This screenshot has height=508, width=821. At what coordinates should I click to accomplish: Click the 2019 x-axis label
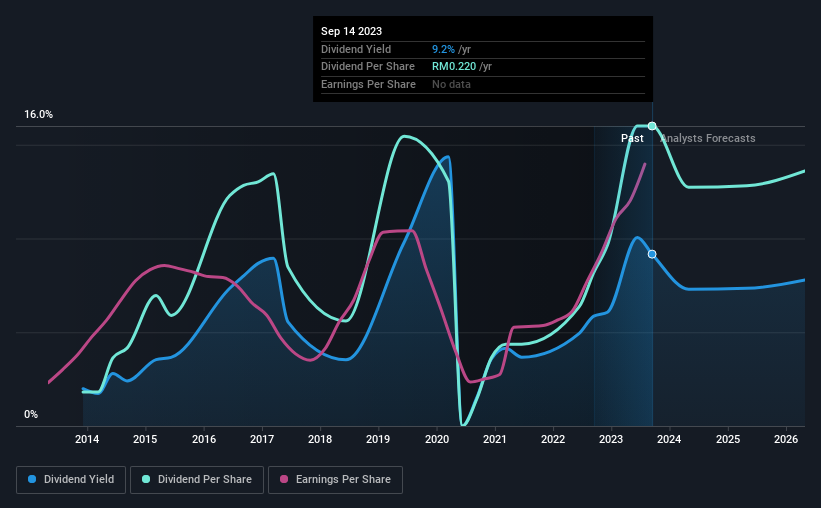(378, 439)
